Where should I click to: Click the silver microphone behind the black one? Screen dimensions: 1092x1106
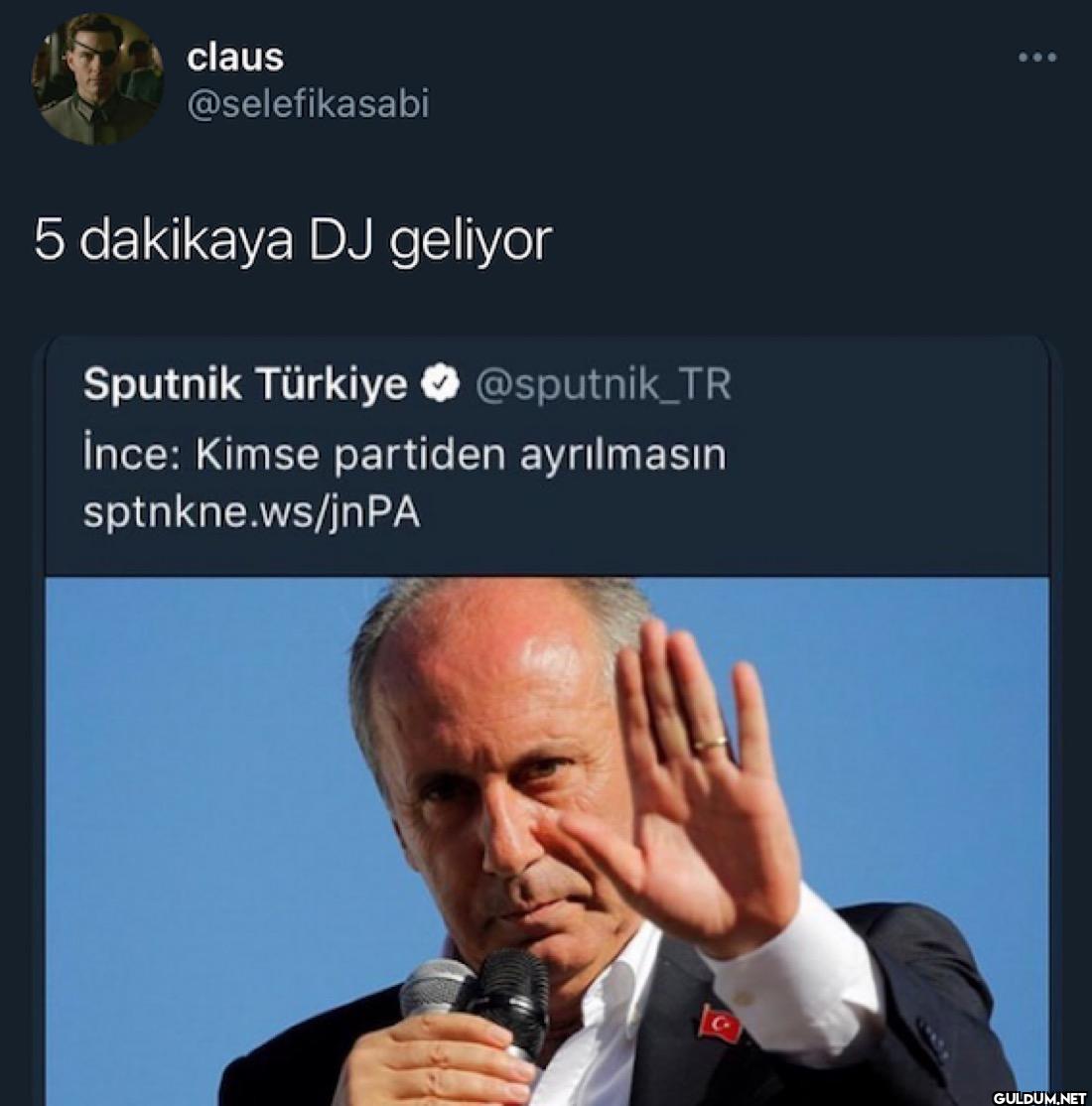pos(432,993)
